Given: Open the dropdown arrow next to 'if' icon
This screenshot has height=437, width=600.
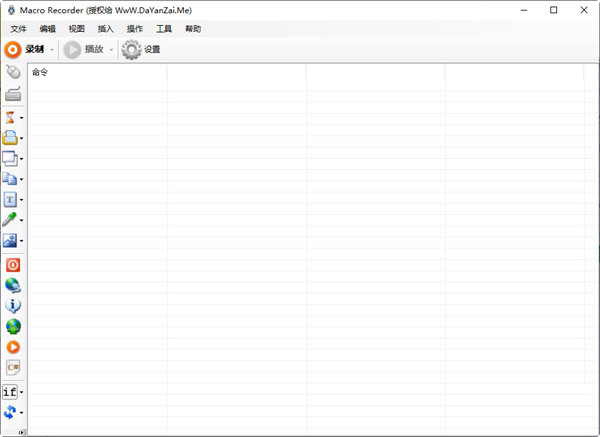Looking at the screenshot, I should coord(22,392).
